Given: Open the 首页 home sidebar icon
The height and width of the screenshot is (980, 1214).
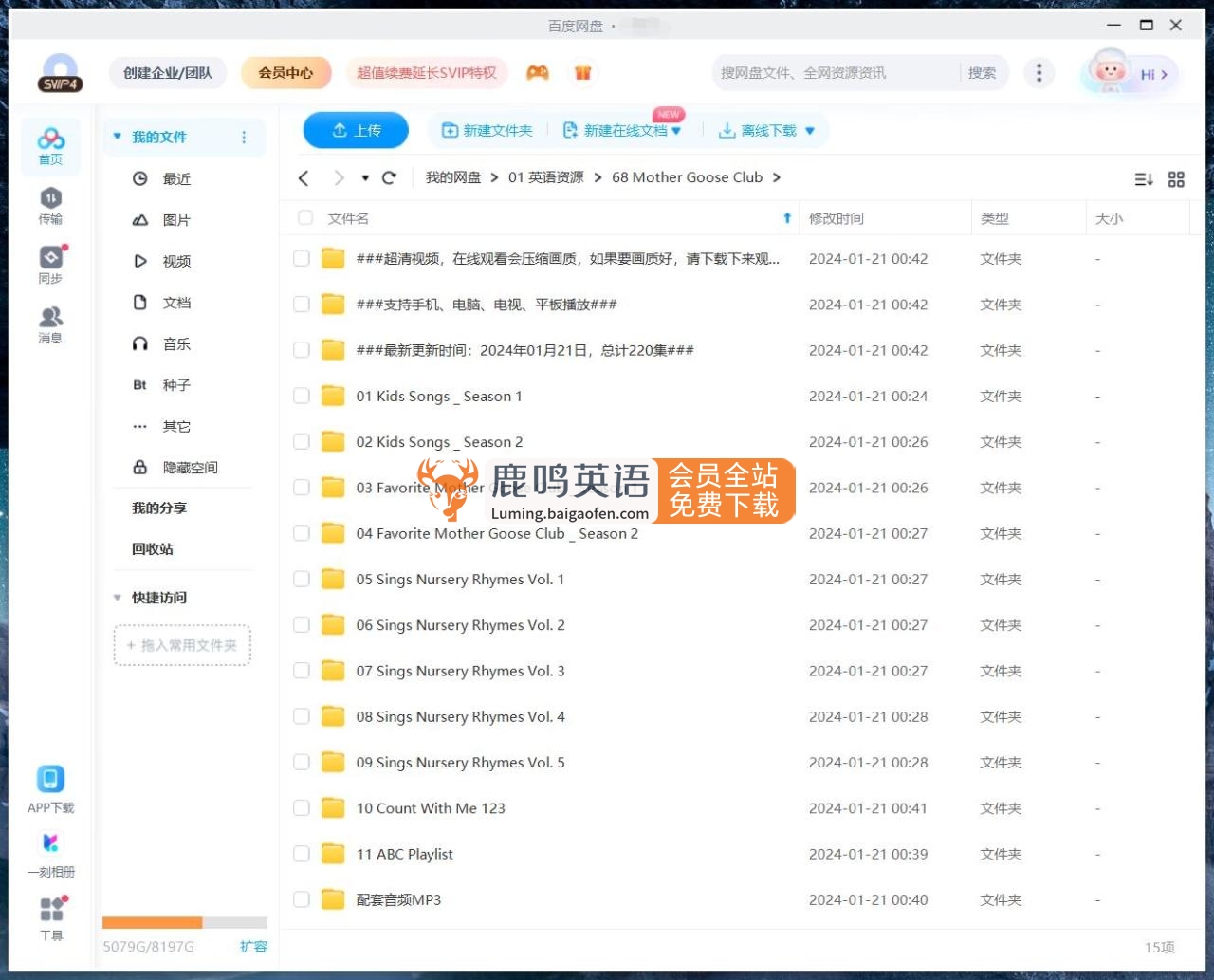Looking at the screenshot, I should 51,146.
